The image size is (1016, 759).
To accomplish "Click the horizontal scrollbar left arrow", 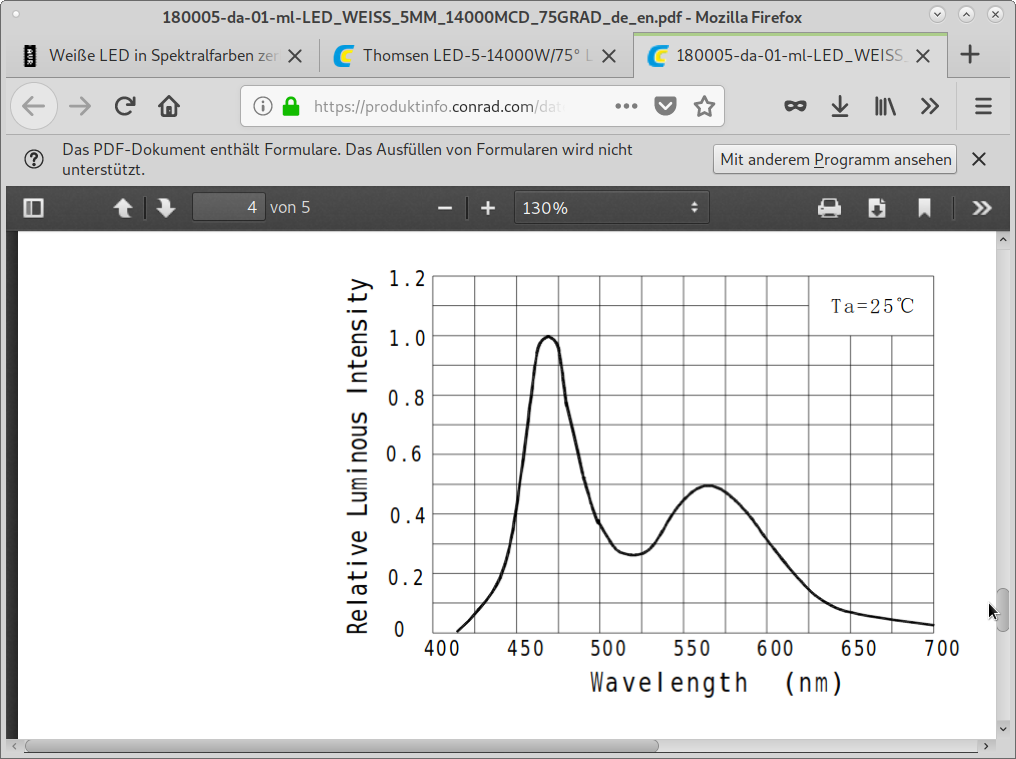I will click(14, 746).
